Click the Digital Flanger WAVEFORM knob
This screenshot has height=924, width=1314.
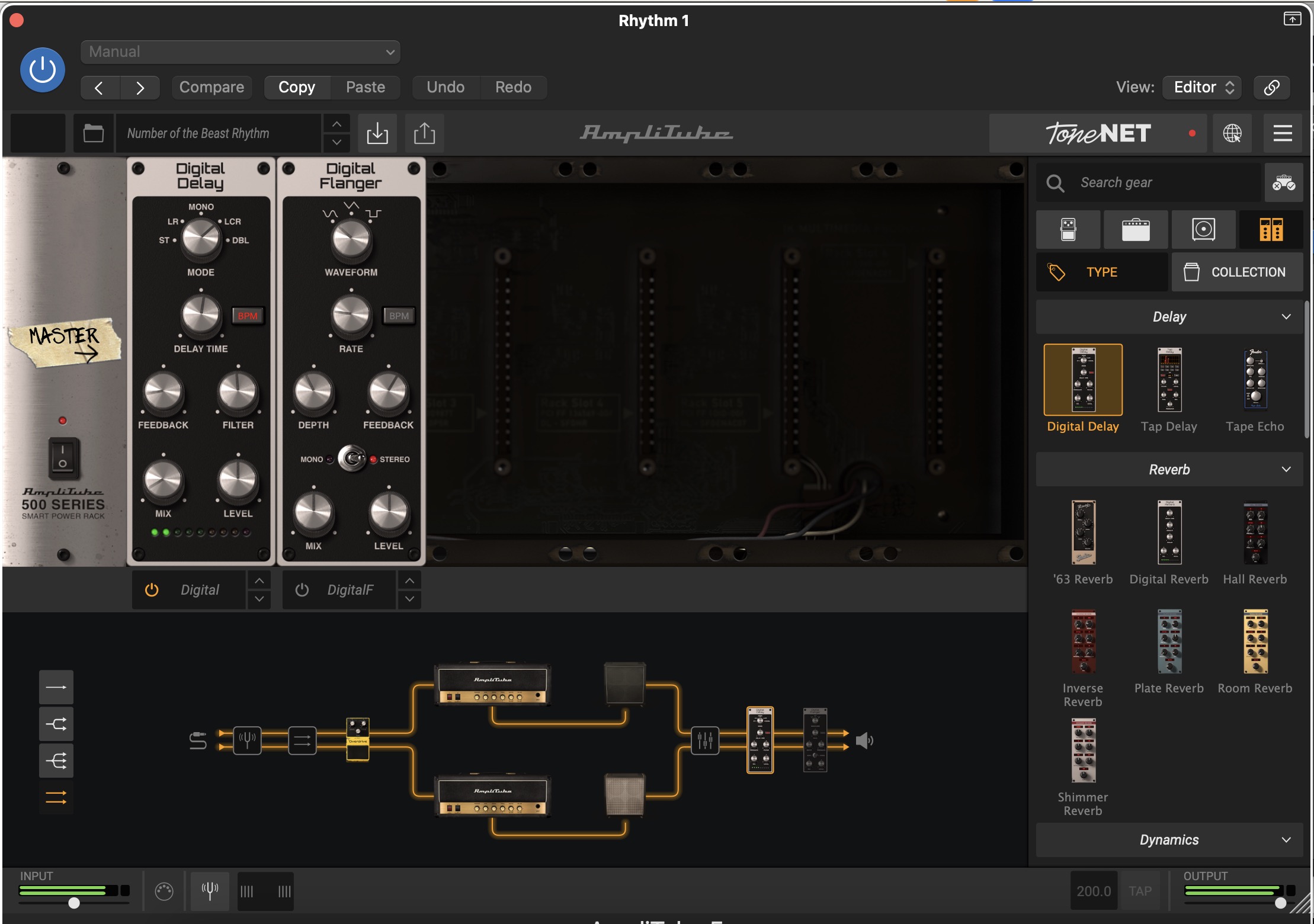351,240
